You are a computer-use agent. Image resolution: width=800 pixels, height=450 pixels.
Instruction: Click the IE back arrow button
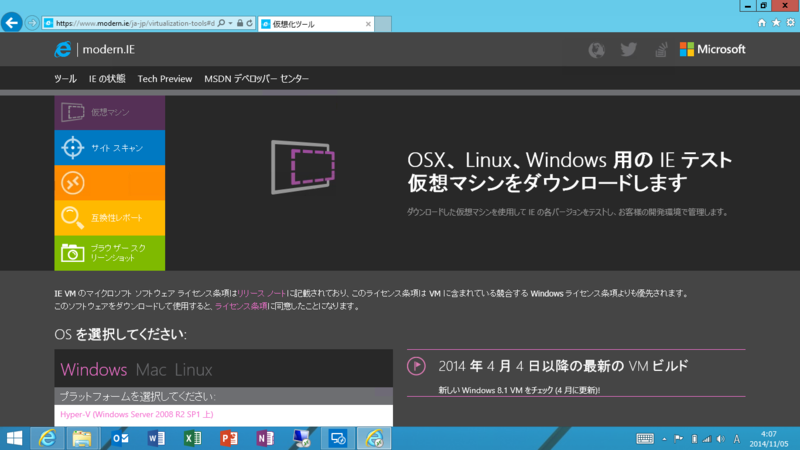11,22
